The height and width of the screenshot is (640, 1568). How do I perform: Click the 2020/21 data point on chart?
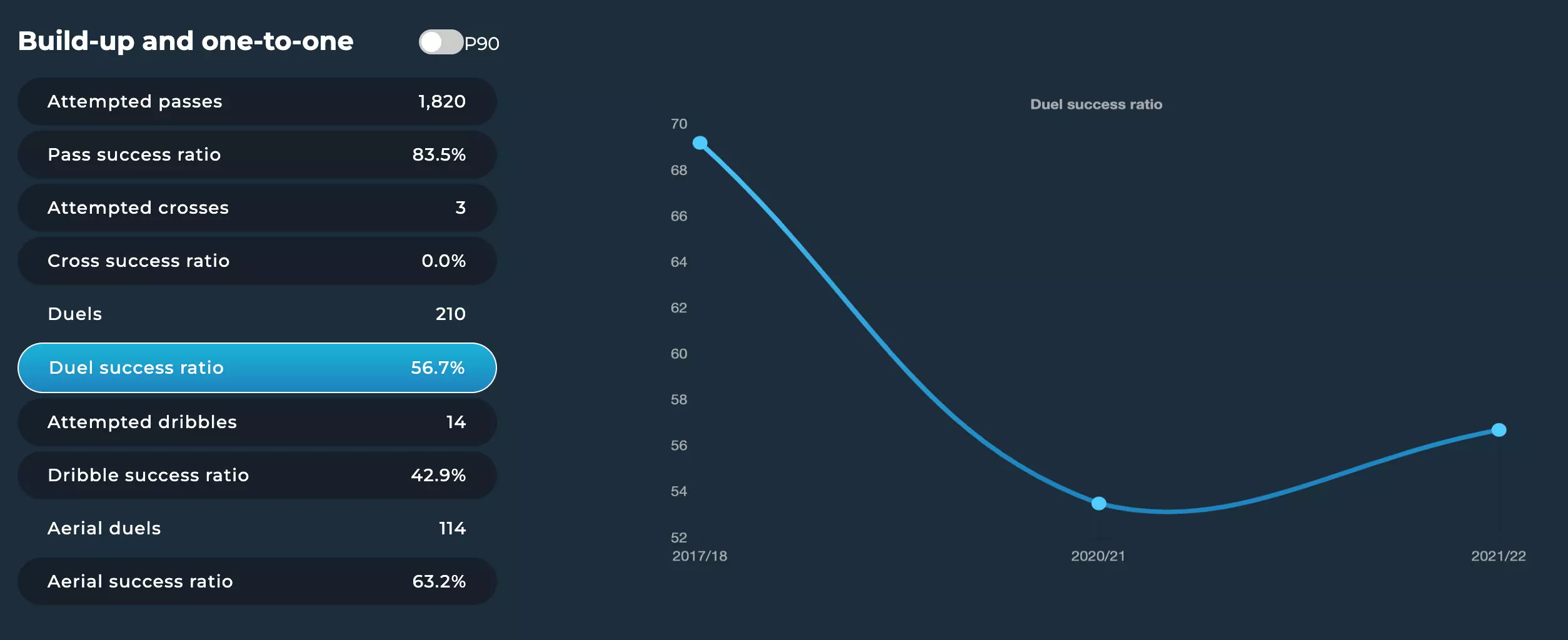(x=1098, y=503)
